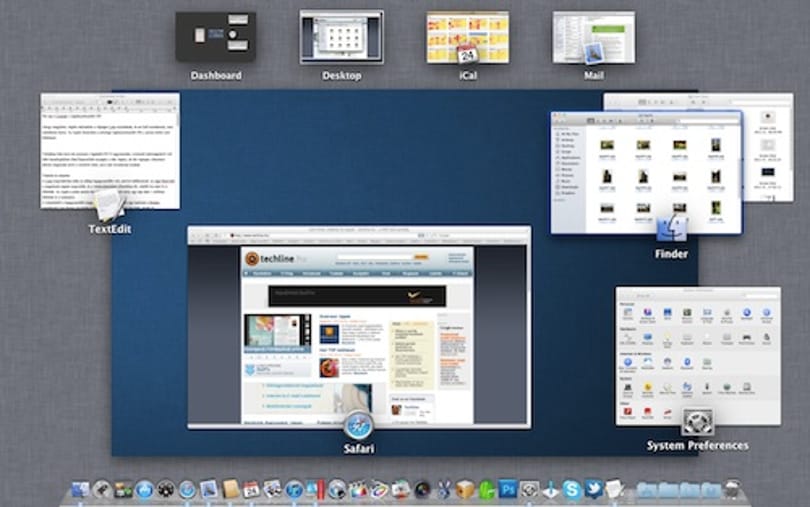Click the TextEdit label under its window

coord(110,229)
